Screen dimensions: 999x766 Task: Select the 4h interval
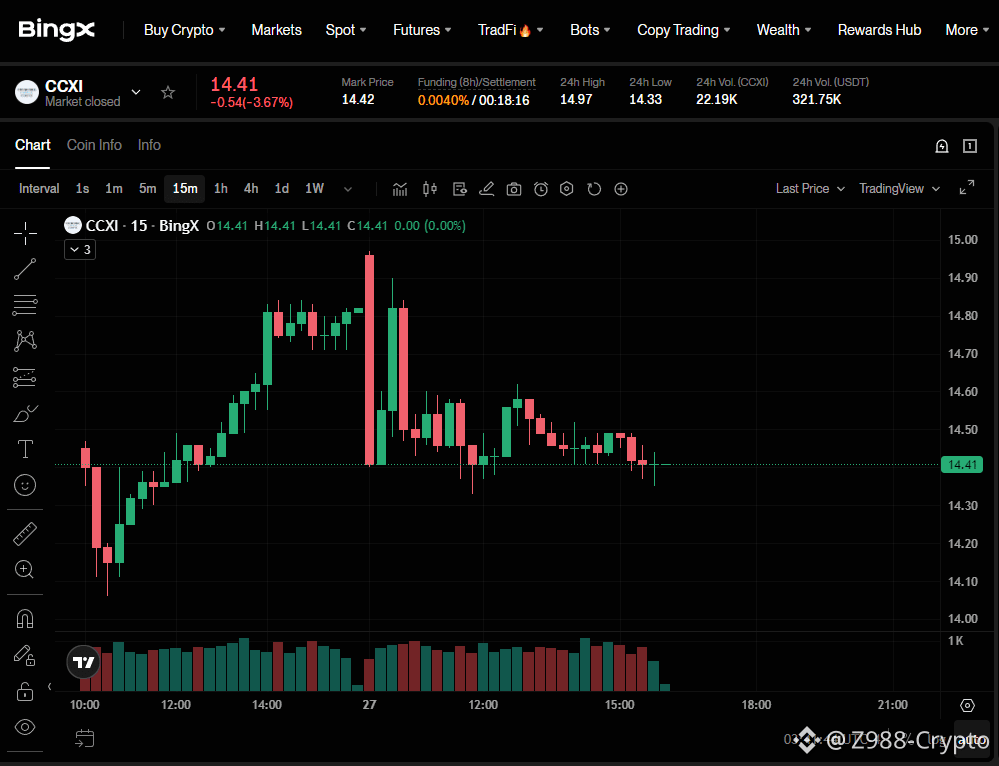(251, 189)
